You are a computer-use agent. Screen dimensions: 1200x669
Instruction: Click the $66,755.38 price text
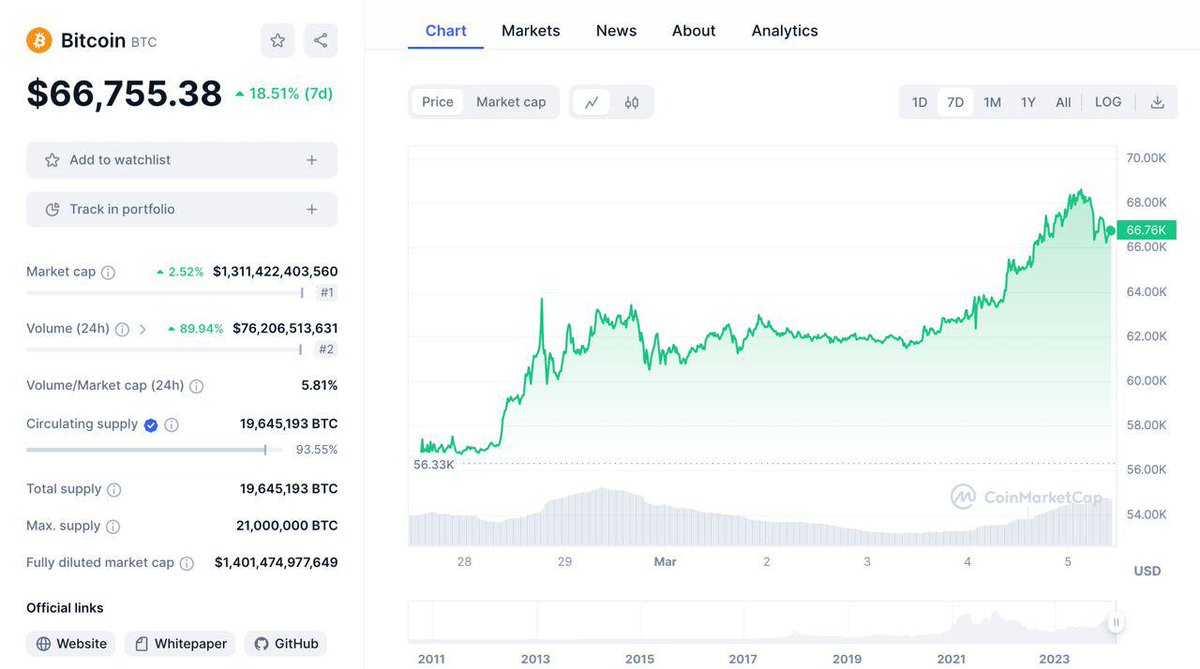(124, 93)
